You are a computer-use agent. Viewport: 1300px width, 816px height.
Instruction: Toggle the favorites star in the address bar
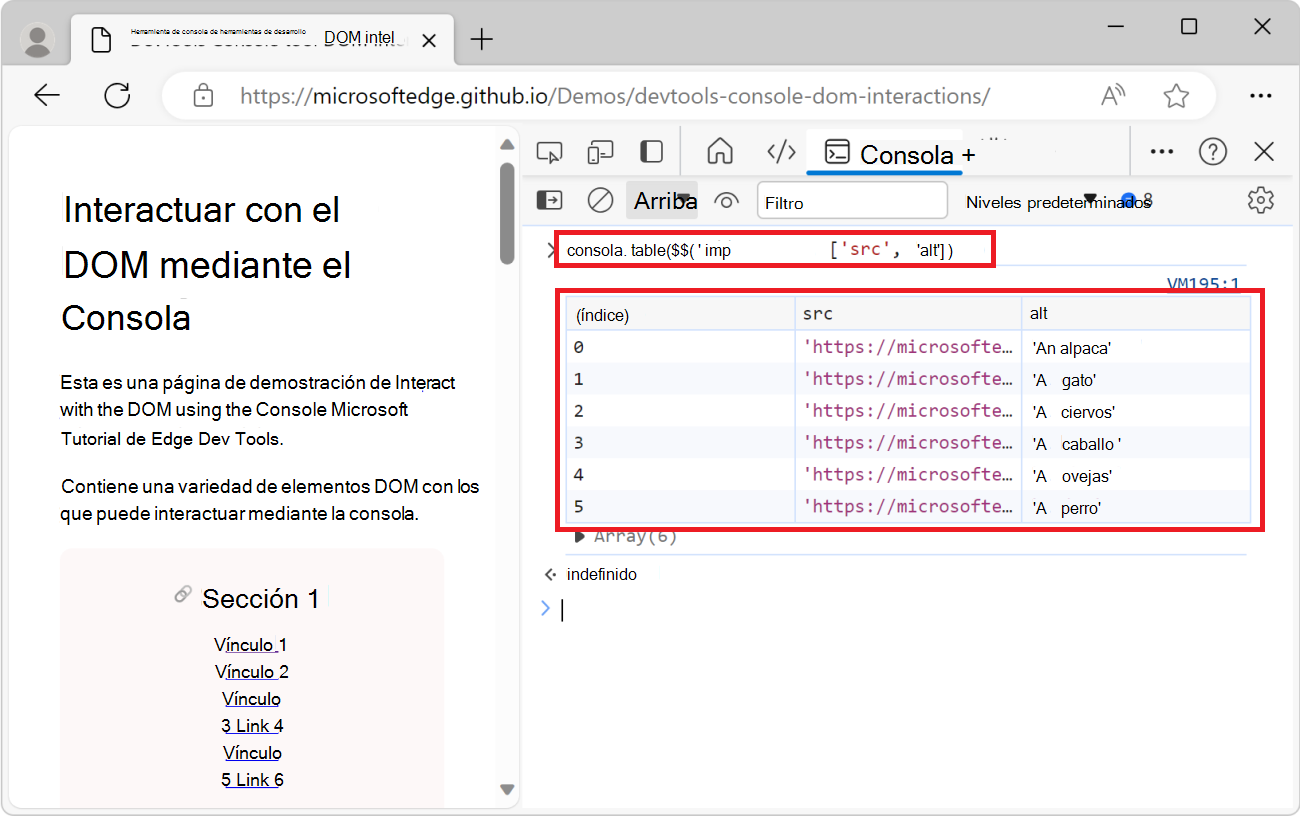coord(1176,95)
